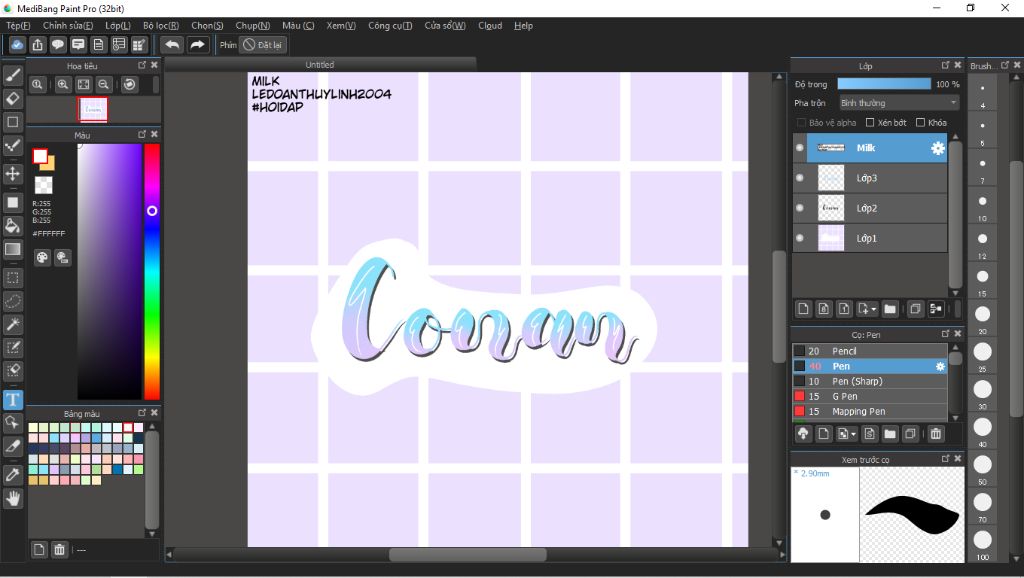Undock the Hoa tiêu navigator panel

(x=142, y=65)
